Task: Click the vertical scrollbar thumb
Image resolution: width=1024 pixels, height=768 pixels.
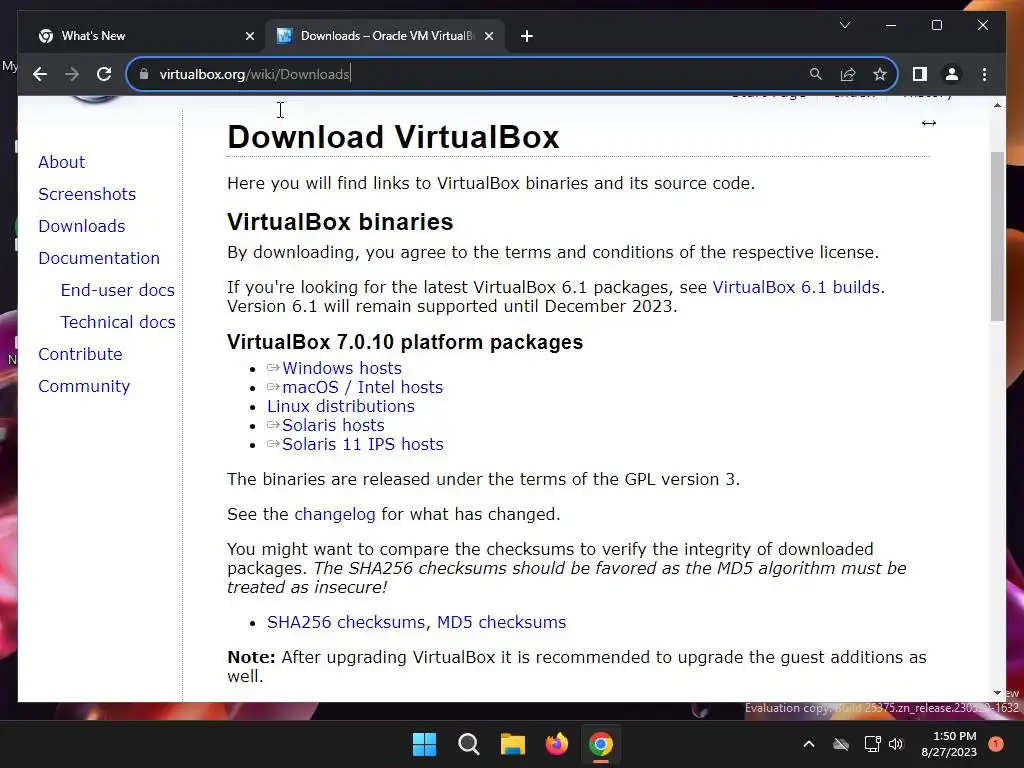Action: pyautogui.click(x=997, y=236)
